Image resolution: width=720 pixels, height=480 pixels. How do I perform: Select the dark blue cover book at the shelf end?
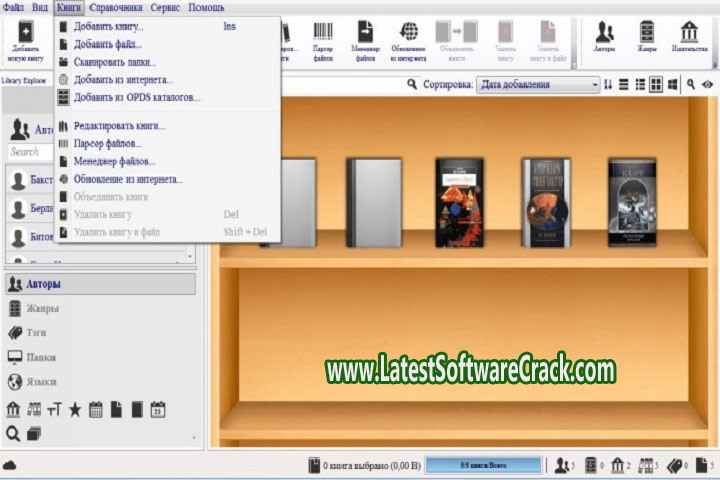(632, 203)
